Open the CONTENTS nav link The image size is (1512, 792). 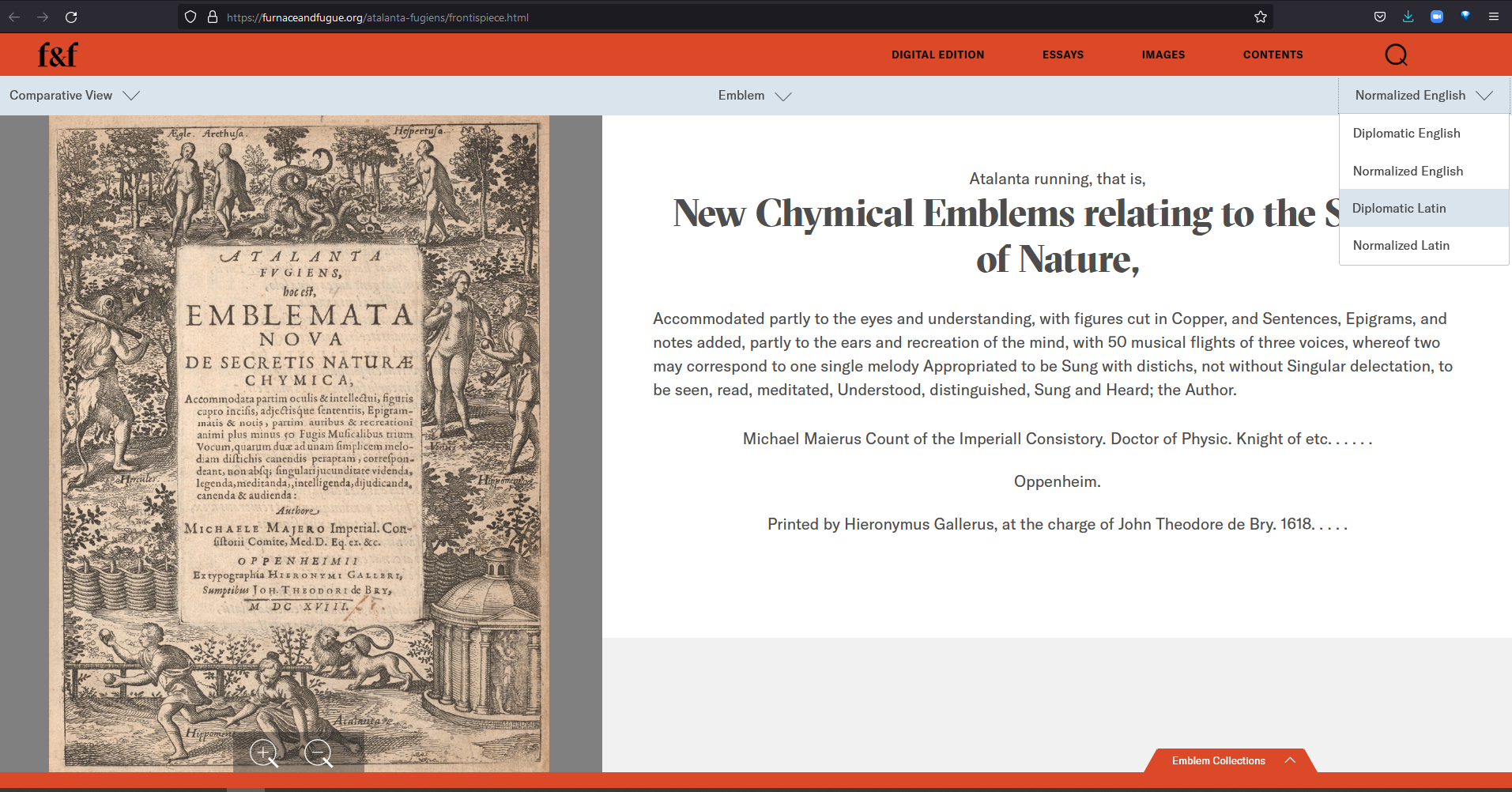click(x=1273, y=55)
